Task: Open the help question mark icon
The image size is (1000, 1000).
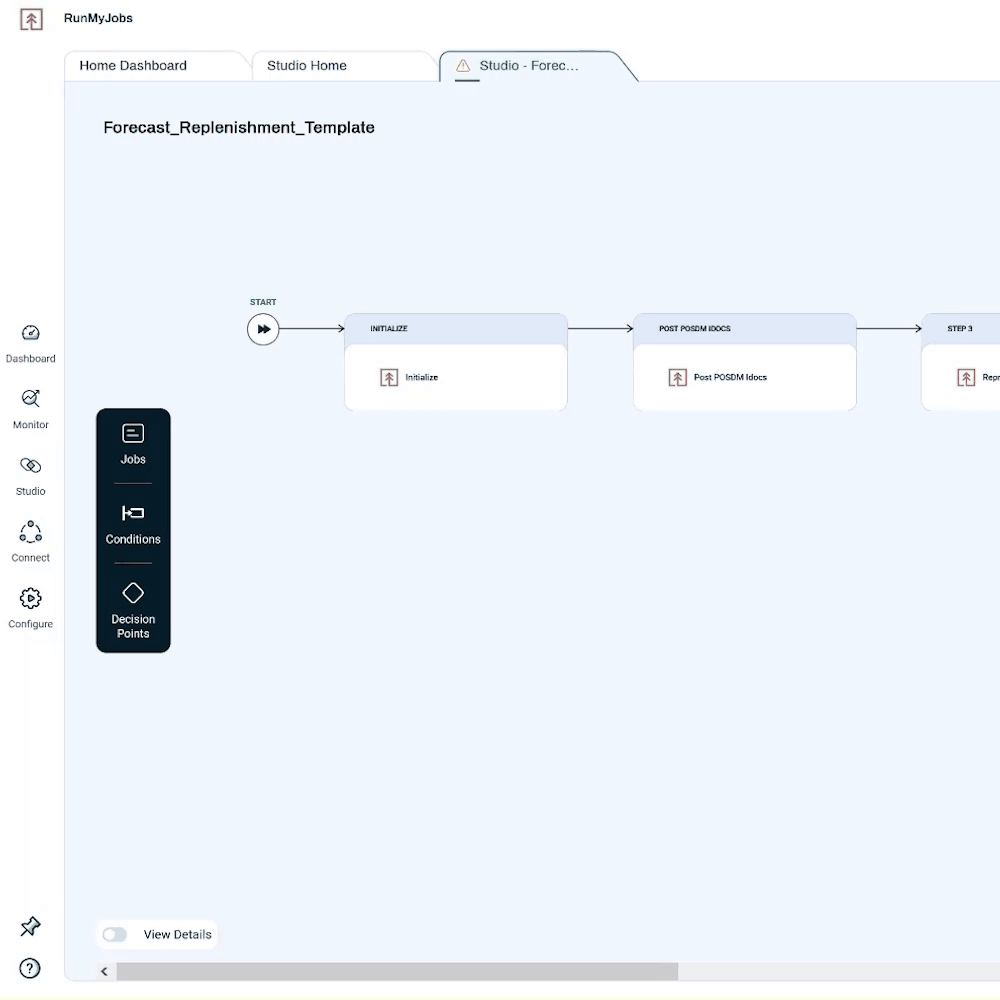Action: (x=30, y=968)
